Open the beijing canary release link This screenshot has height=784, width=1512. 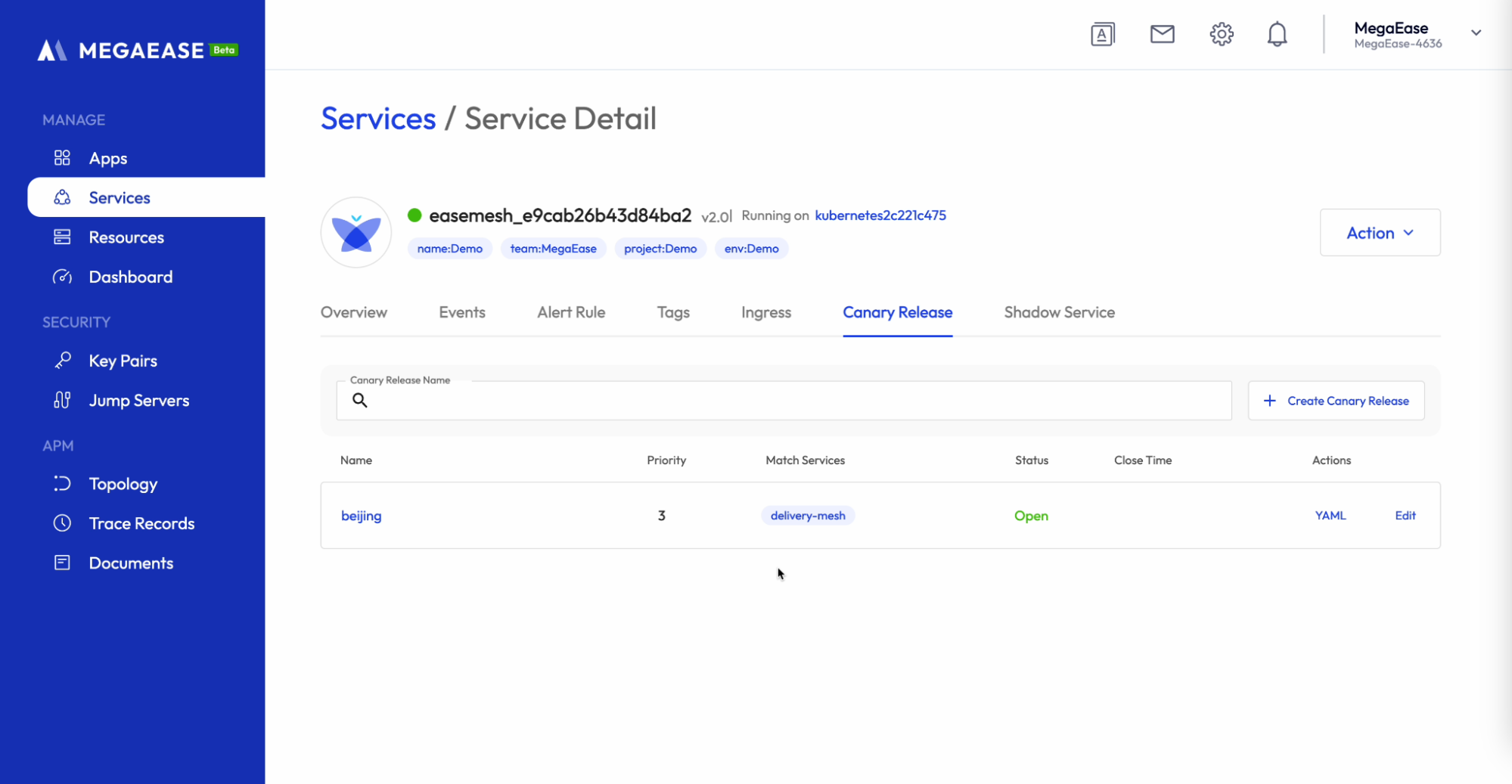(361, 516)
